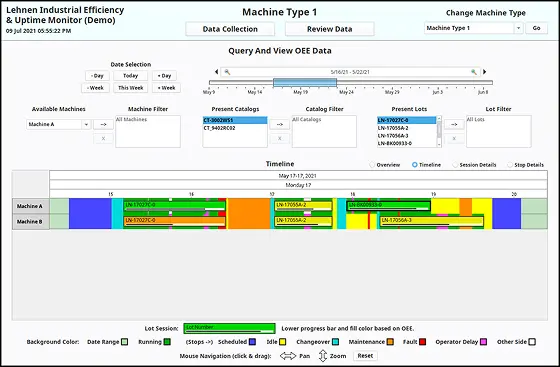Add selected machine using arrow button
The image size is (560, 367).
103,124
